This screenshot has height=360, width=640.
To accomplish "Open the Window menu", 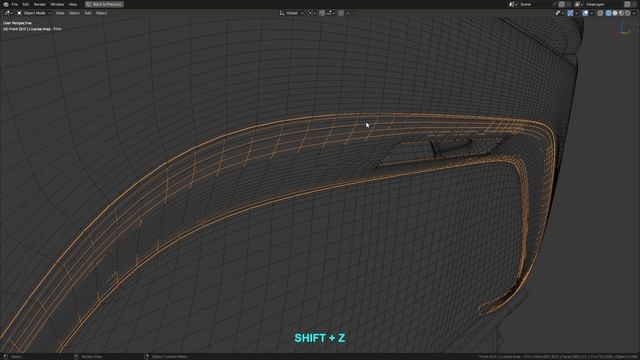I will (57, 4).
